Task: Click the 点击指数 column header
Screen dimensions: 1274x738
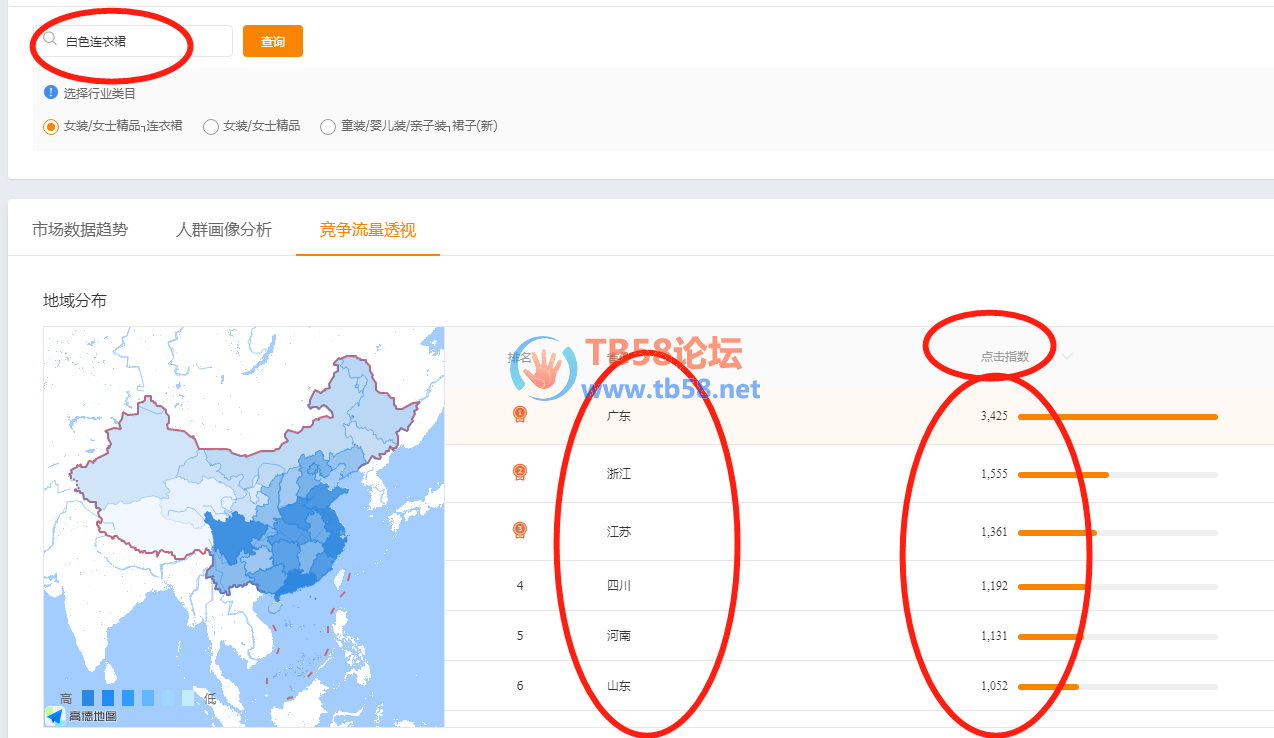Action: [1004, 357]
